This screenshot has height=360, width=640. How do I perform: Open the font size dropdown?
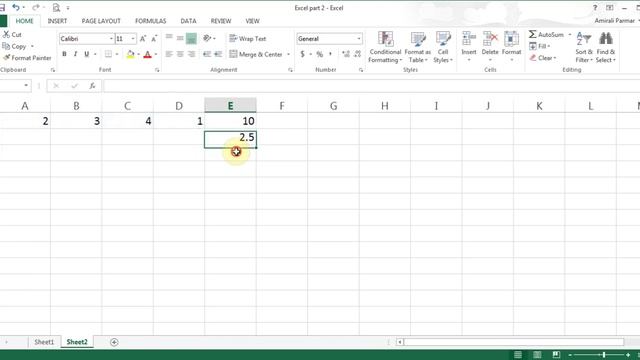coord(133,39)
